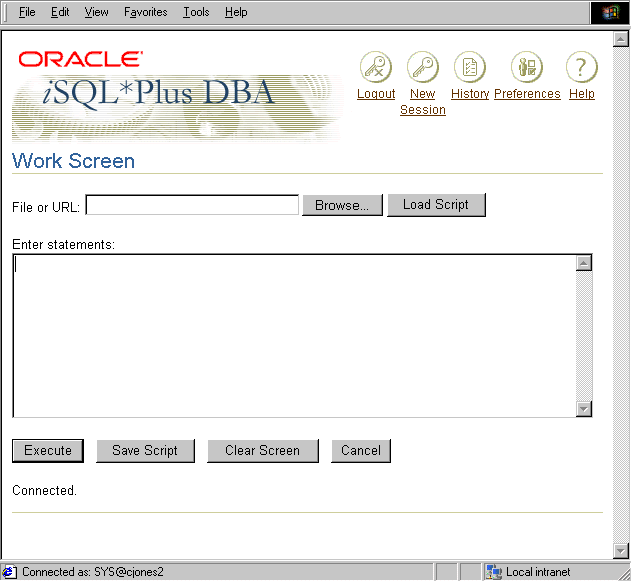This screenshot has height=581, width=631.
Task: Open the File menu
Action: (27, 12)
